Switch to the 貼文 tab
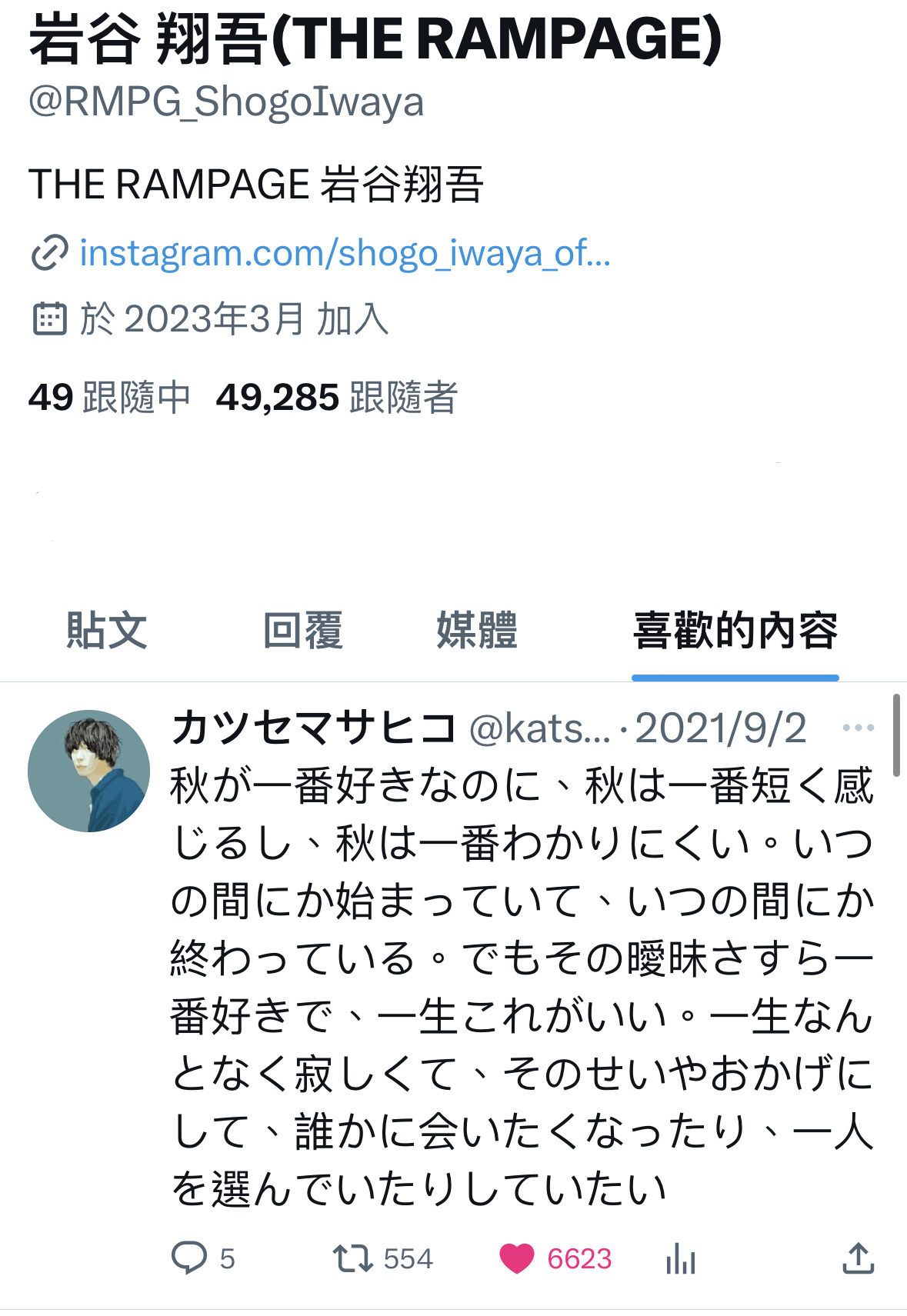Screen dimensions: 907x1316 pyautogui.click(x=106, y=631)
